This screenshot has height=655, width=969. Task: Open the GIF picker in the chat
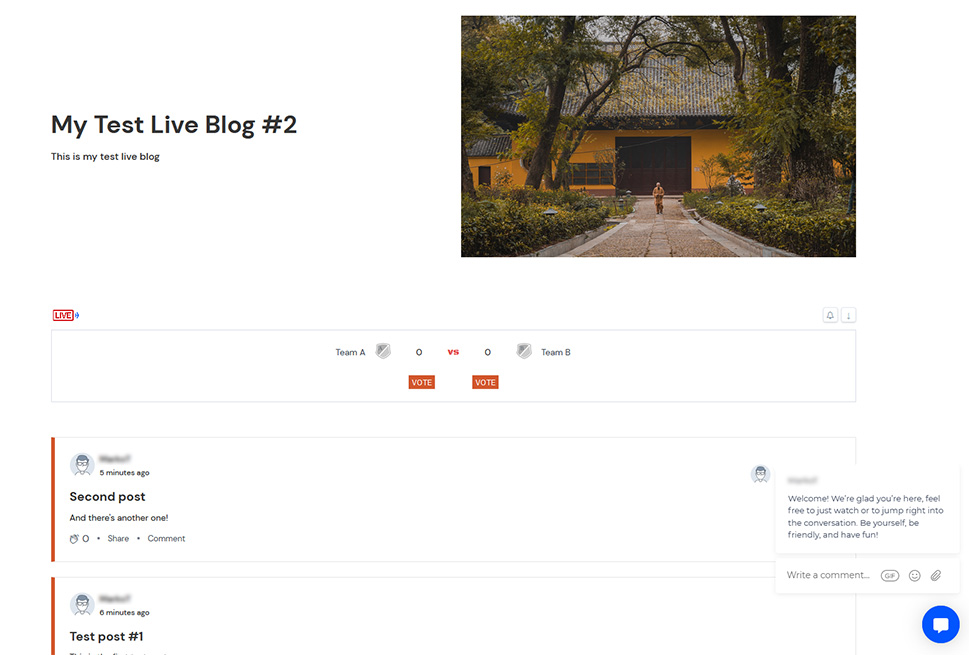pos(890,575)
